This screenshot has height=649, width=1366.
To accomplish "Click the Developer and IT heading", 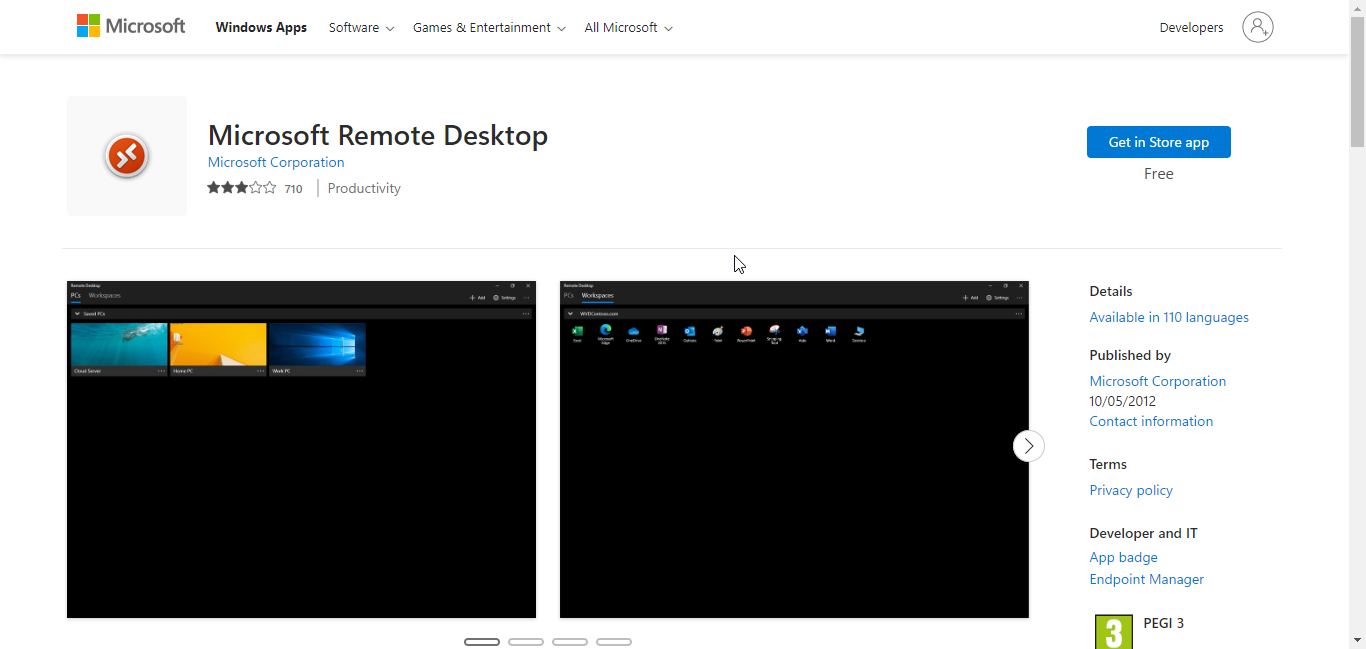I will pos(1143,533).
